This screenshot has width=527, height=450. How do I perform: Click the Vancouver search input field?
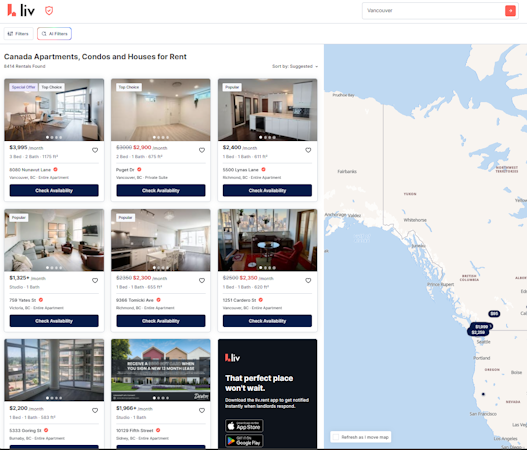coord(434,11)
